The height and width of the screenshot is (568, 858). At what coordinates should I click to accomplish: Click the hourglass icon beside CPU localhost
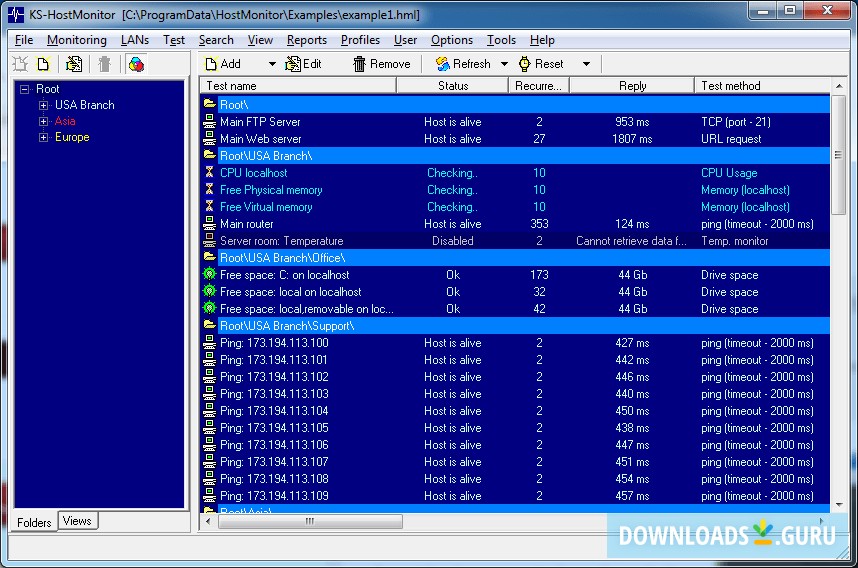(209, 172)
